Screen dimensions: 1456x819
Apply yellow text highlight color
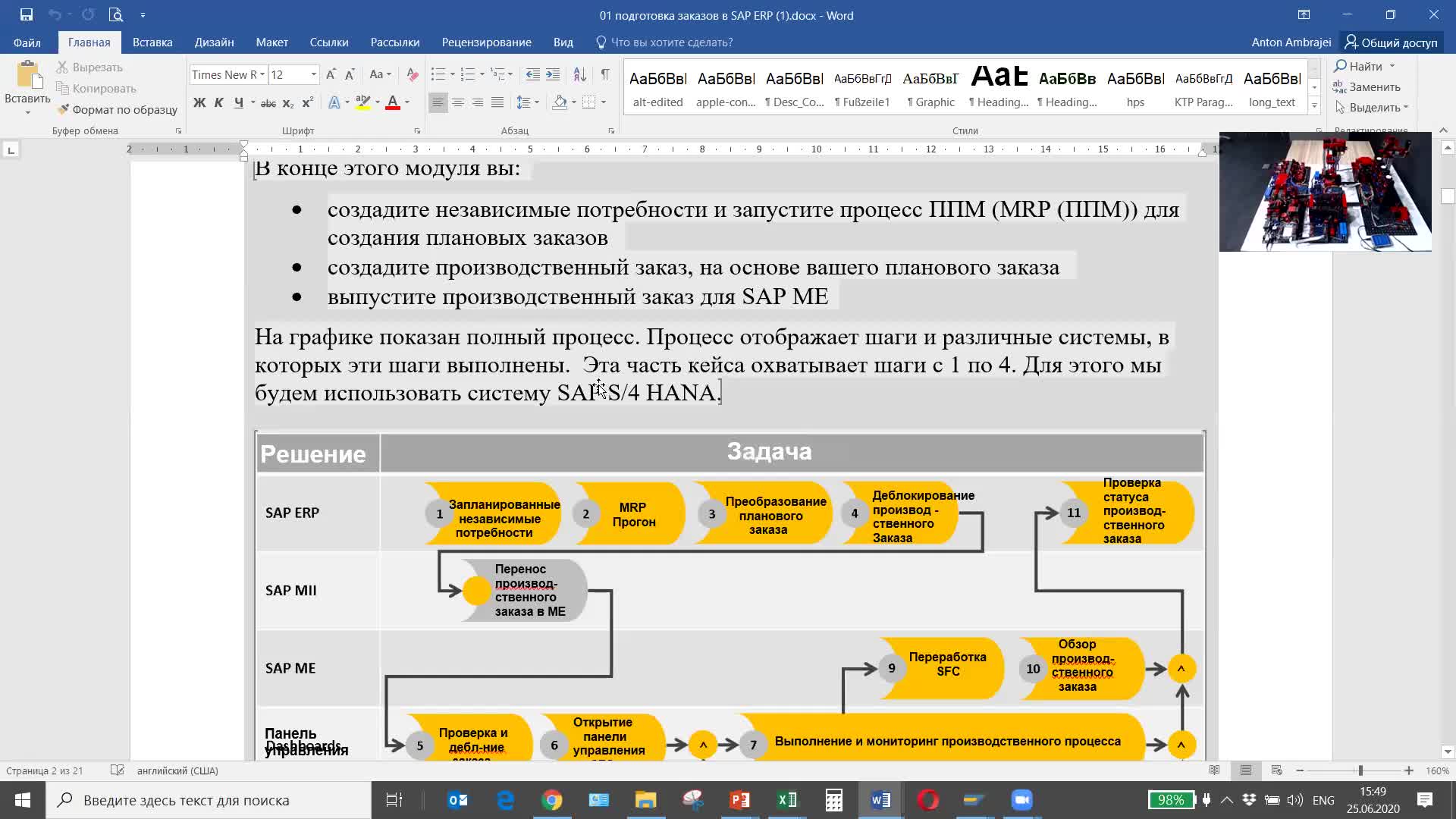click(363, 102)
